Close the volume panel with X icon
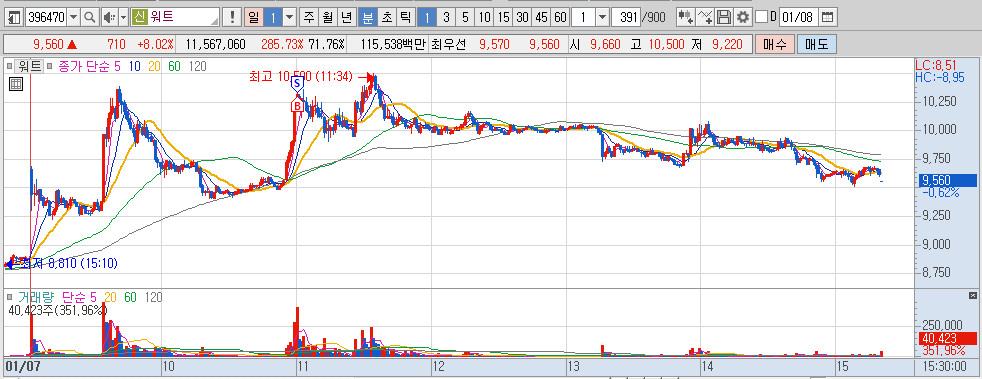982x379 pixels. [x=972, y=295]
